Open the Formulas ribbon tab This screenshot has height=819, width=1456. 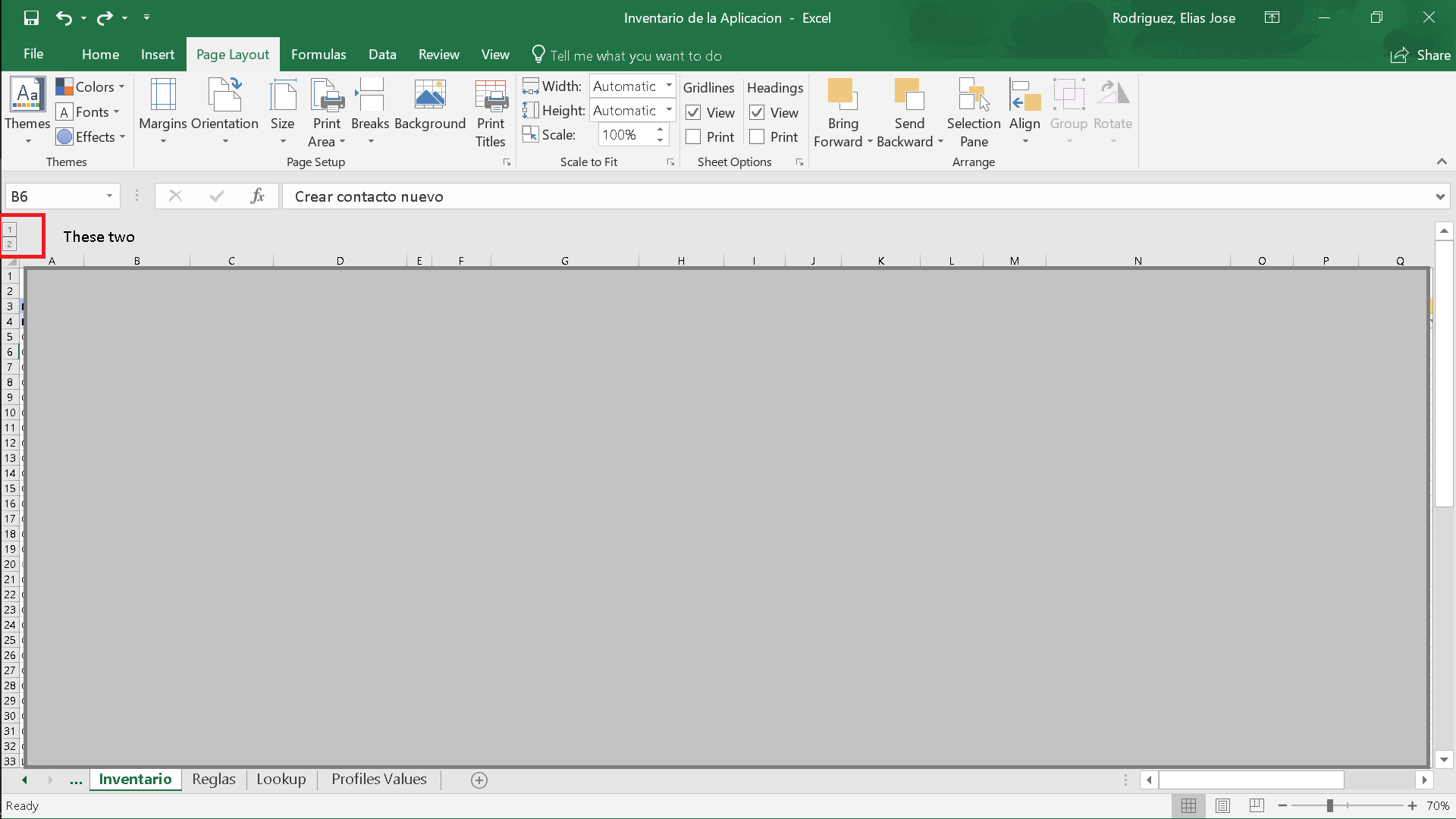click(318, 55)
